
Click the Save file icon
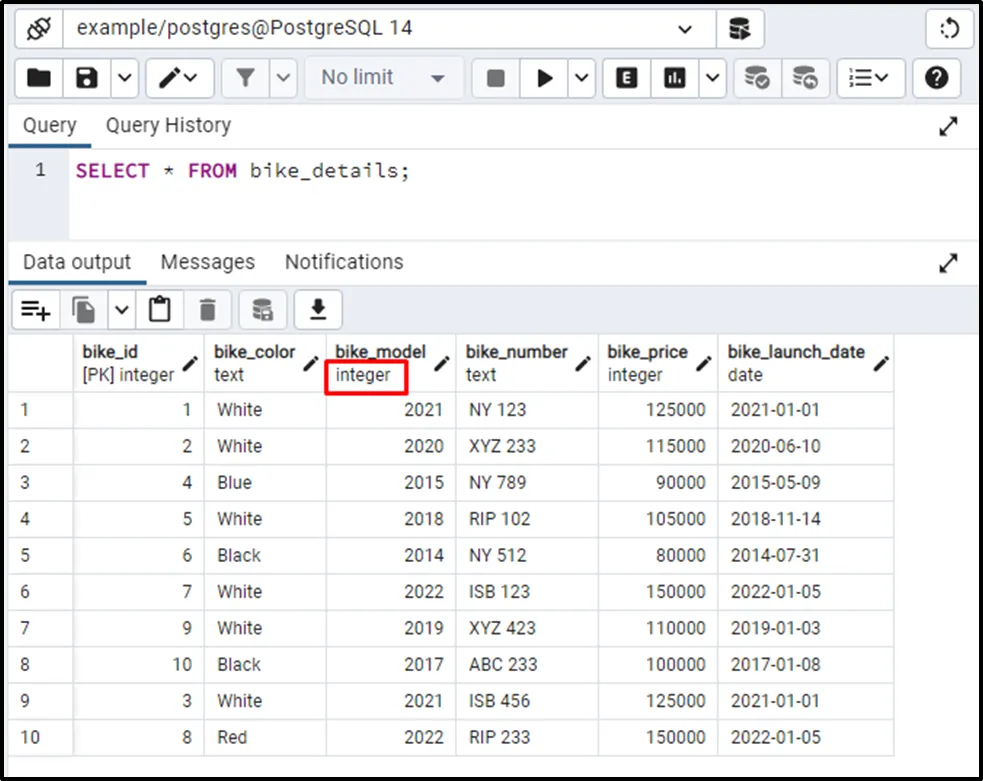[87, 78]
